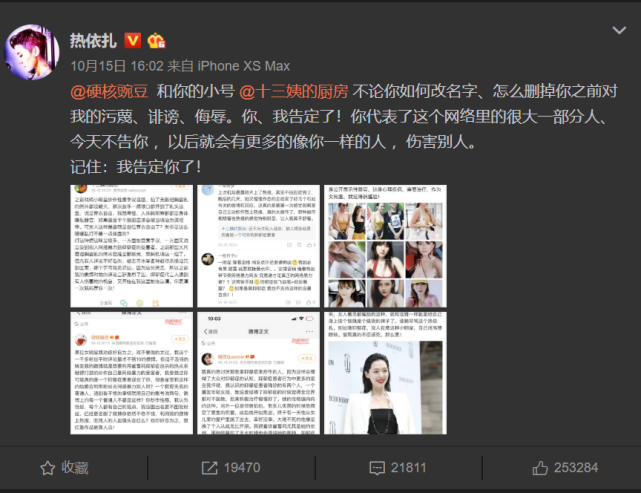Open the comment replies screenshot thumbnail

pyautogui.click(x=258, y=246)
